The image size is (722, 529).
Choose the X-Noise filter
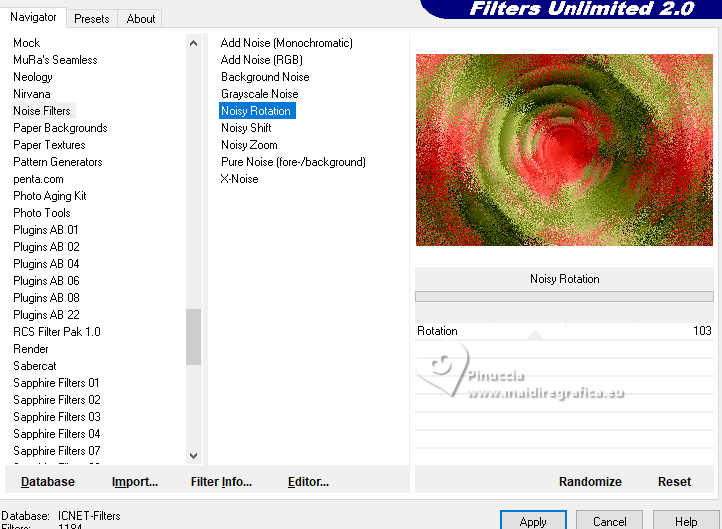[239, 179]
